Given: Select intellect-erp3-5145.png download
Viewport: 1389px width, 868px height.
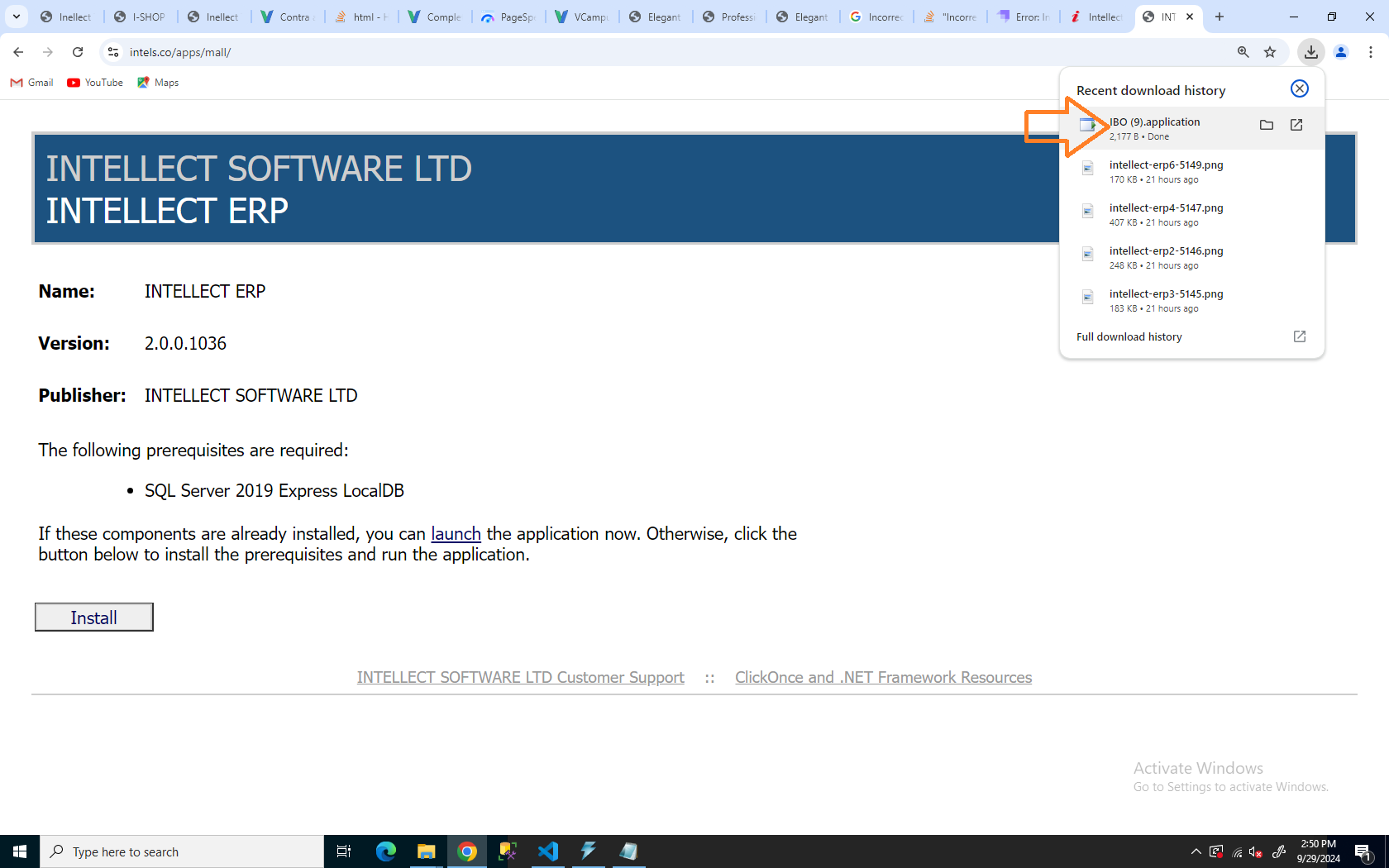Looking at the screenshot, I should coord(1192,300).
